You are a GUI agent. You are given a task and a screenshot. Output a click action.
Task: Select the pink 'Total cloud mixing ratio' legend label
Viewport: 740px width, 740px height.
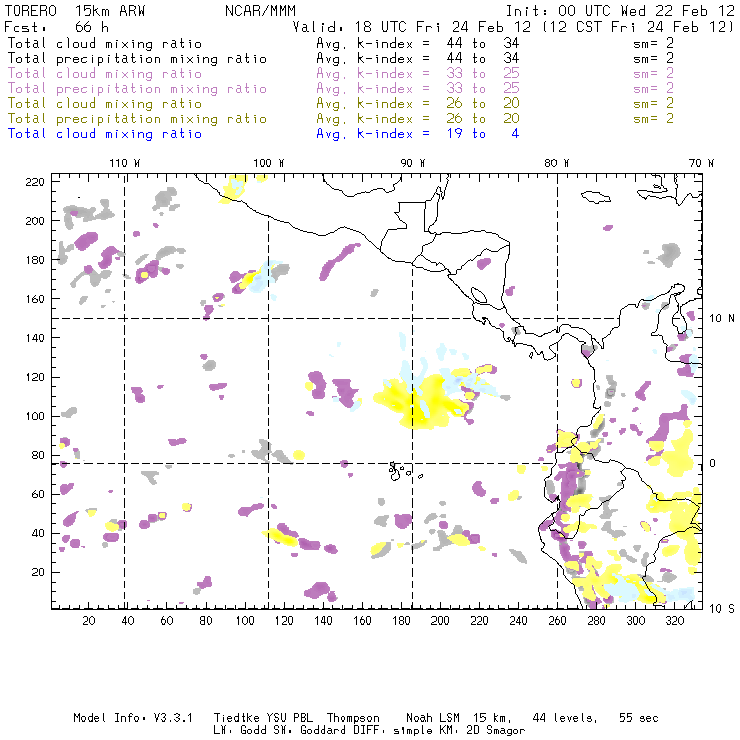click(105, 74)
